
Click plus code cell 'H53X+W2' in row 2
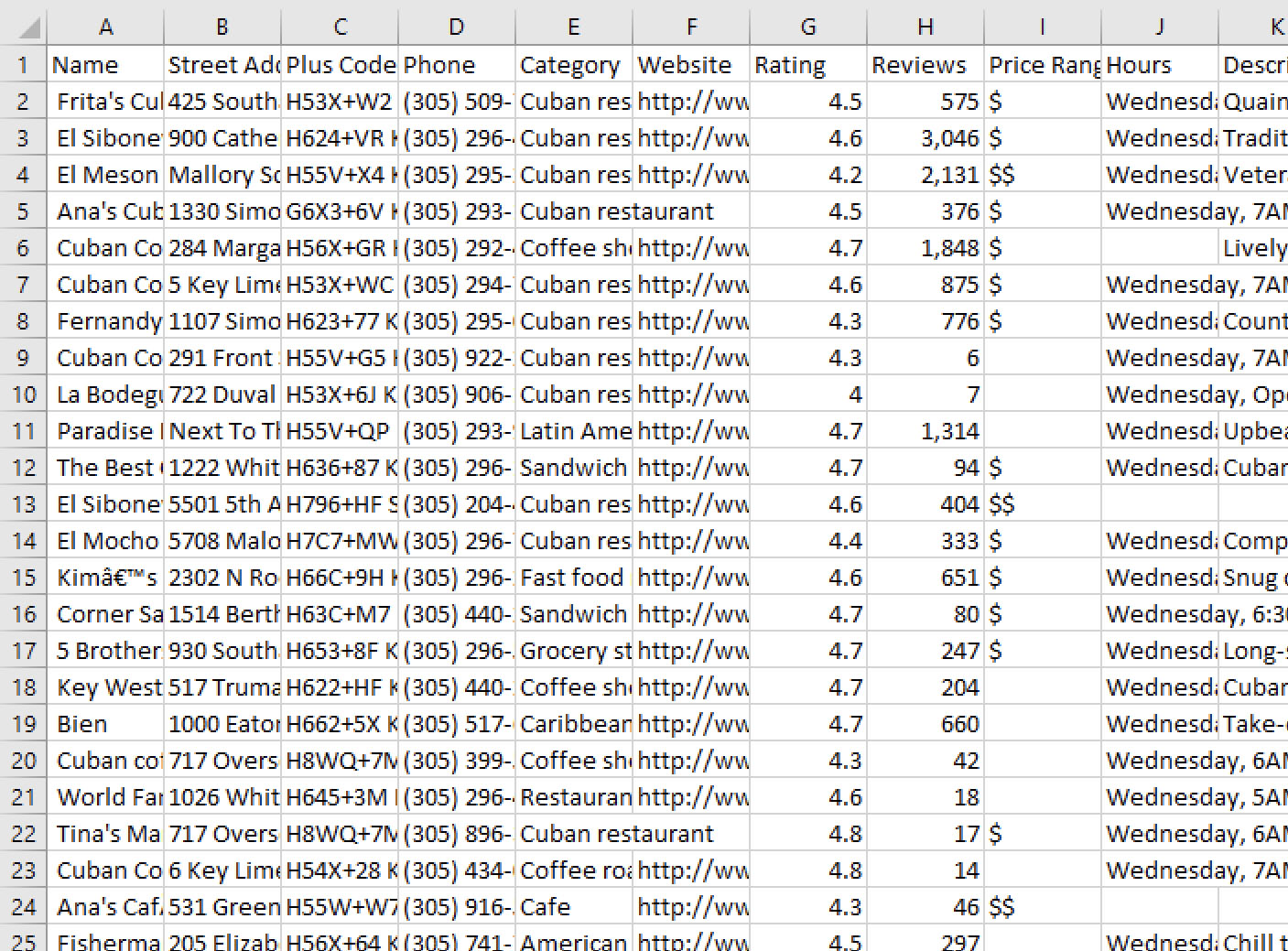pyautogui.click(x=340, y=102)
